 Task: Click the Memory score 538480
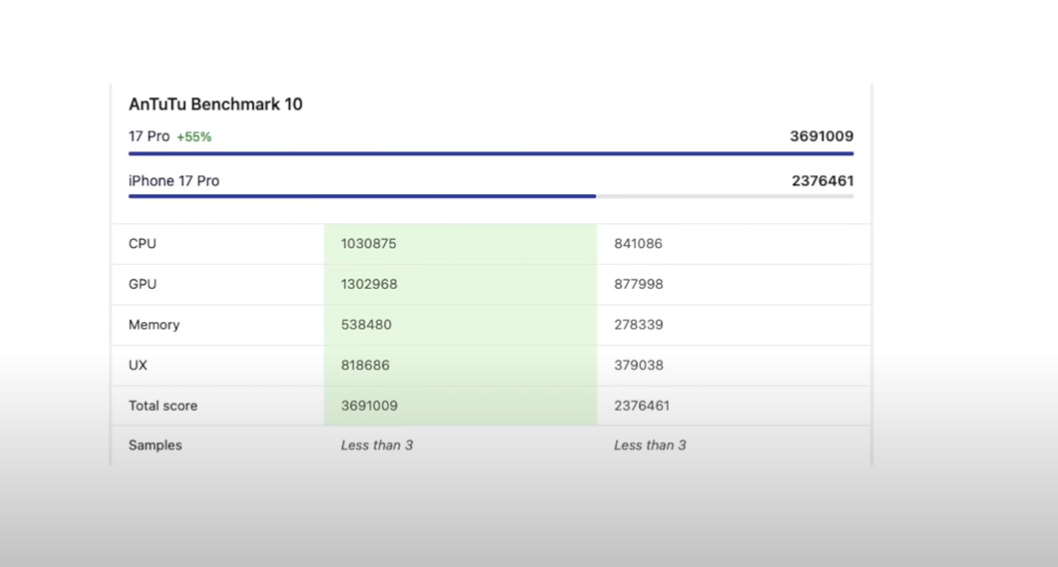pos(366,325)
